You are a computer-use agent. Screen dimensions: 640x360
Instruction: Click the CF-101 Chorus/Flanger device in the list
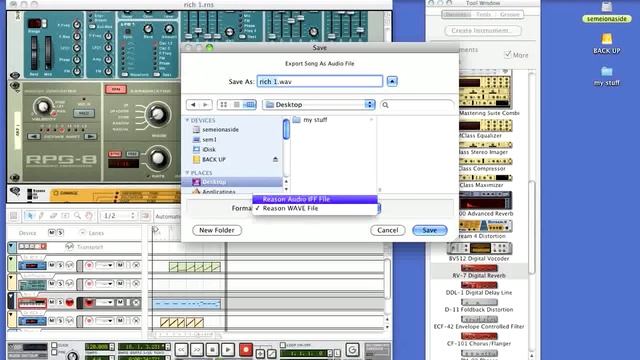pyautogui.click(x=479, y=340)
